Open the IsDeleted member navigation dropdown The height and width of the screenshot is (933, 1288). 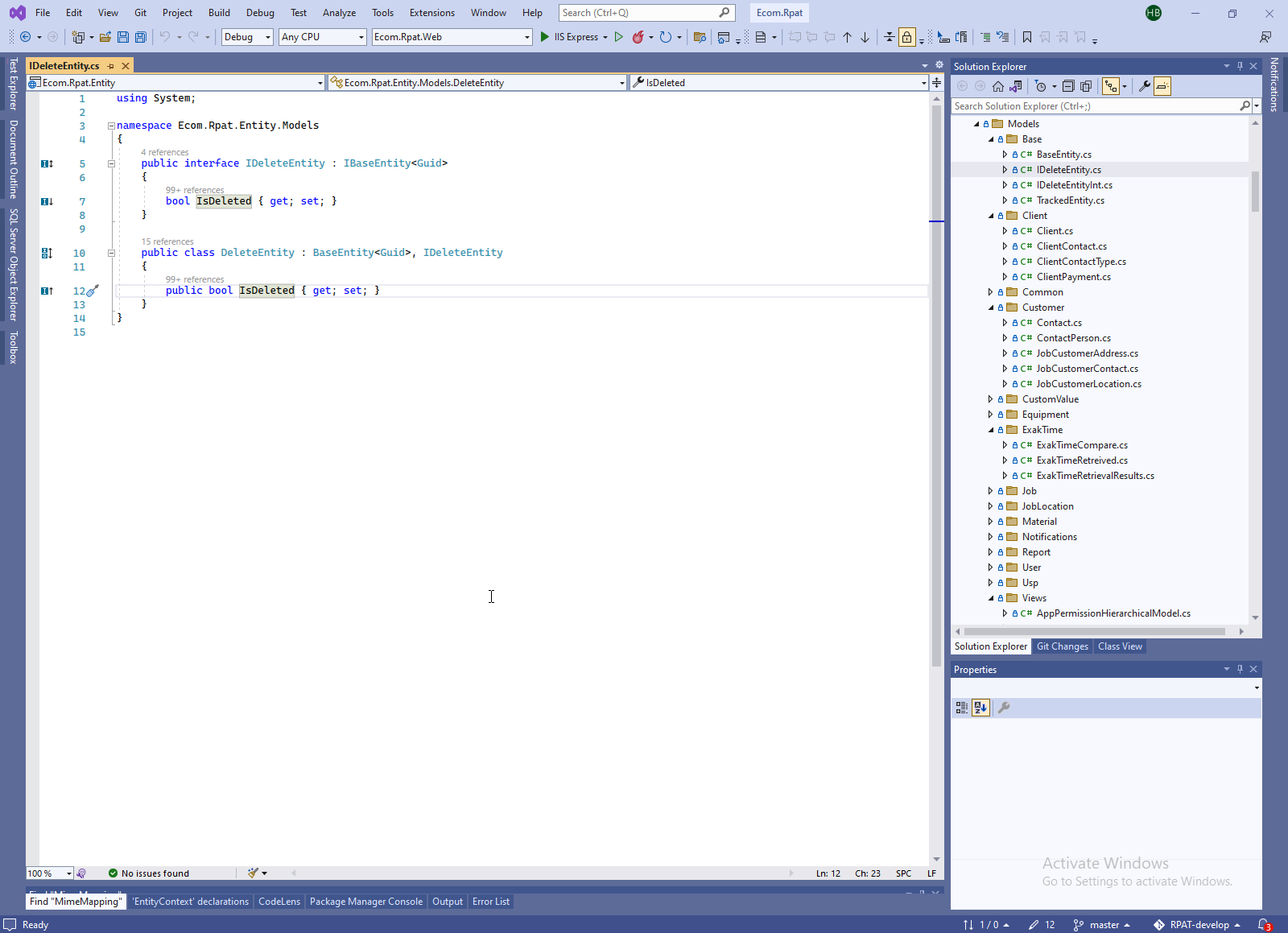(x=779, y=82)
